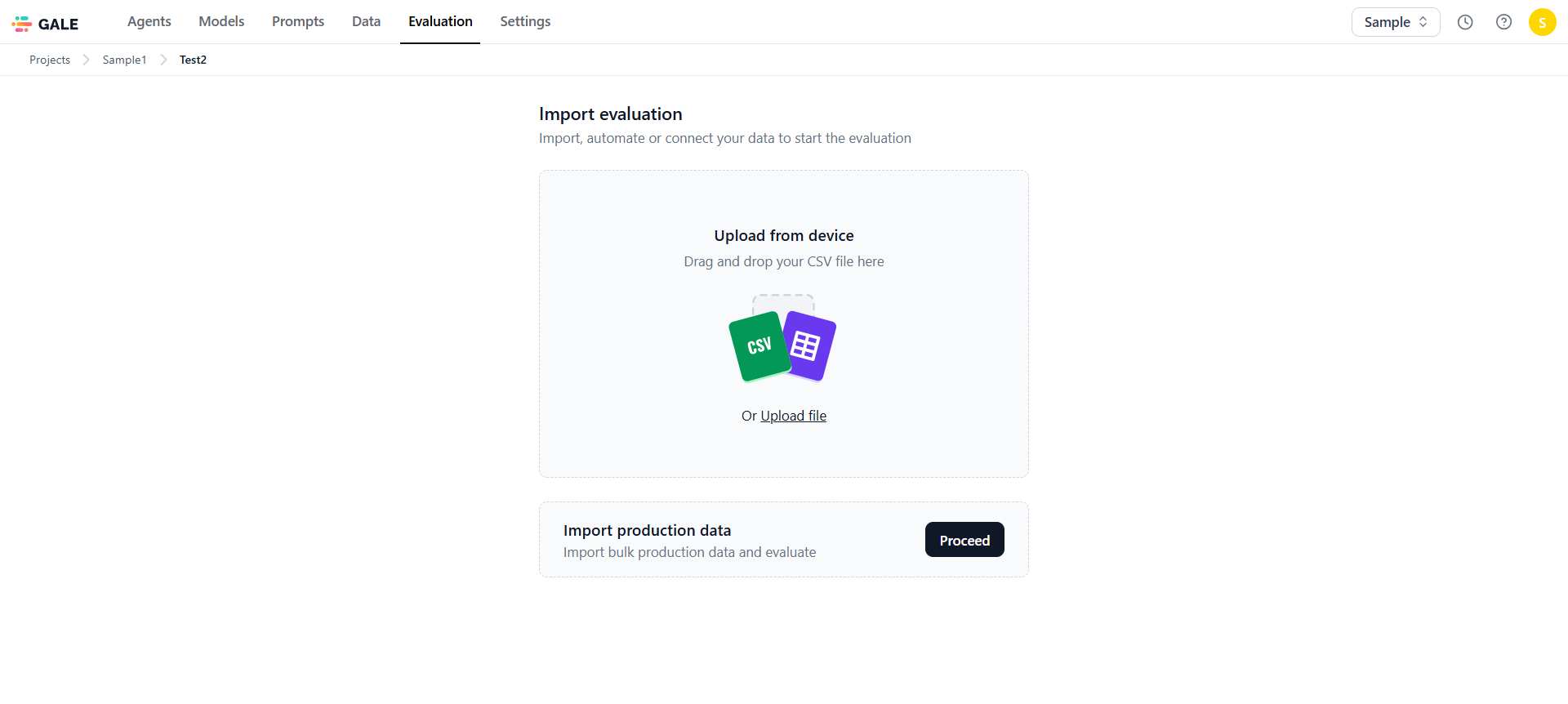Click the chevron after Projects breadcrumb
The image size is (1568, 704).
point(86,60)
